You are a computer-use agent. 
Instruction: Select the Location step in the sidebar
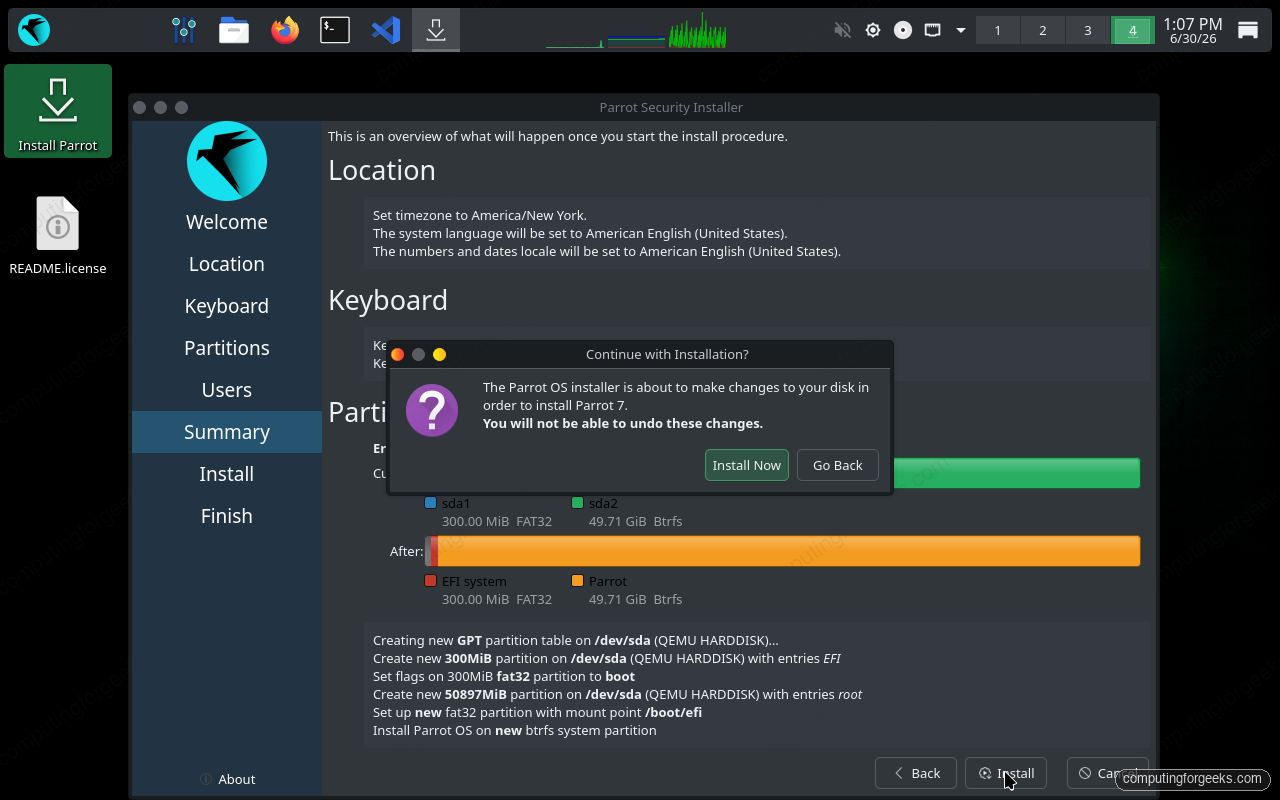(227, 264)
